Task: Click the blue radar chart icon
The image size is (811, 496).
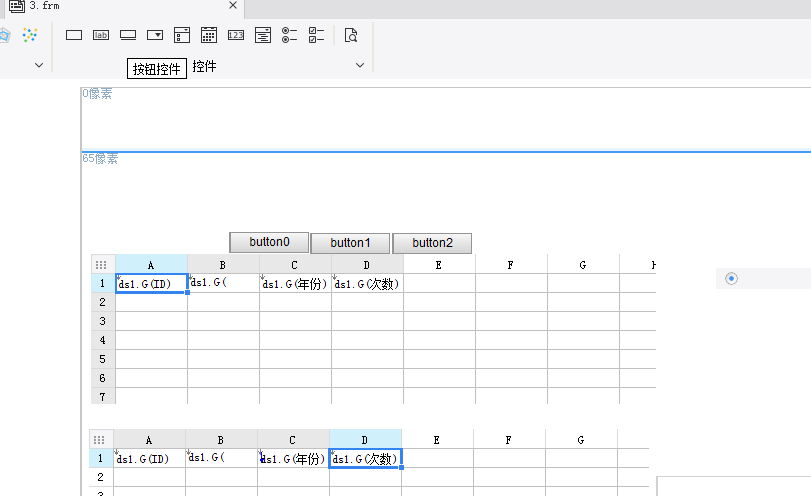Action: [4, 35]
